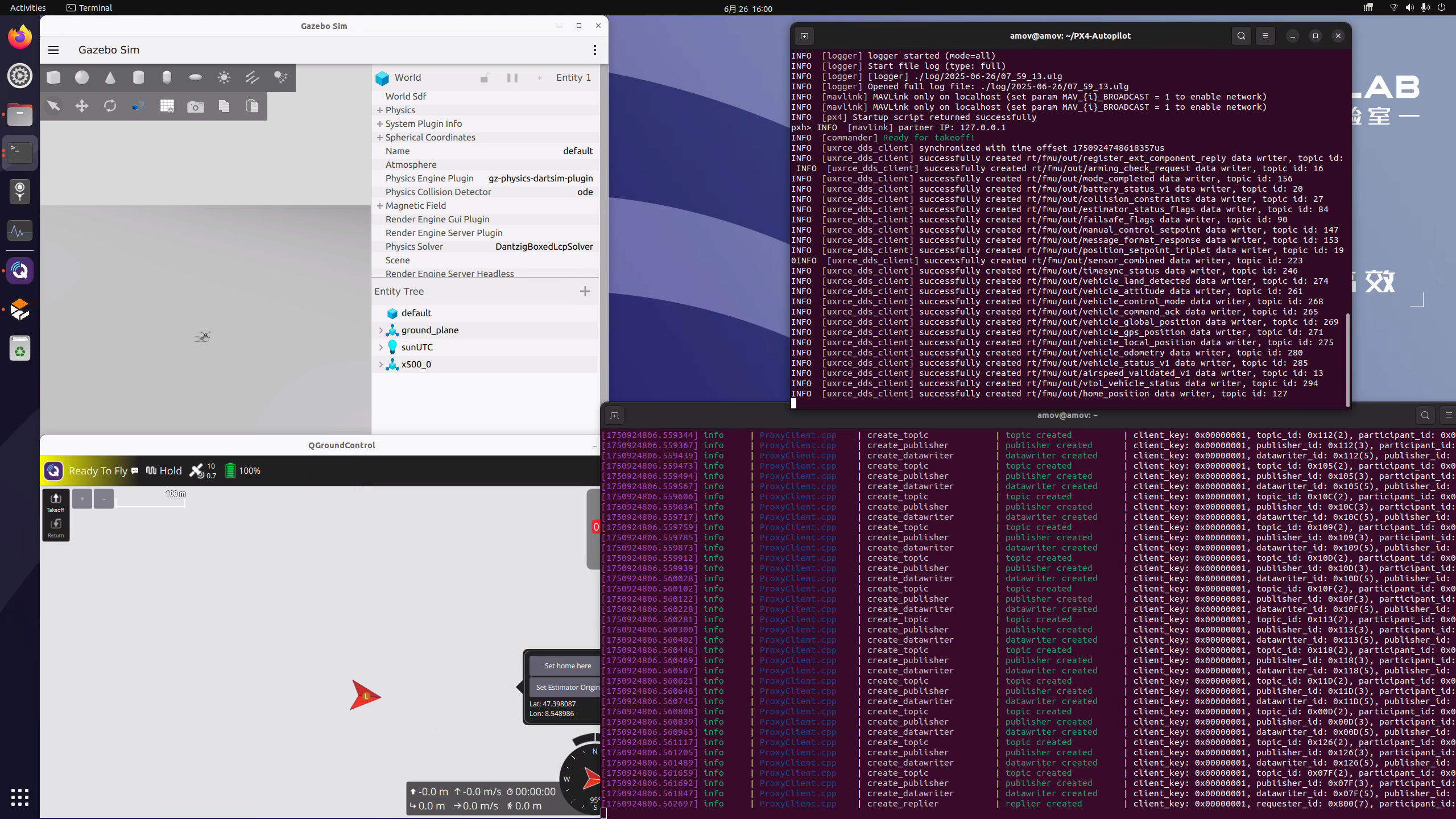
Task: Click the red vehicle arrow on map
Action: (x=365, y=696)
